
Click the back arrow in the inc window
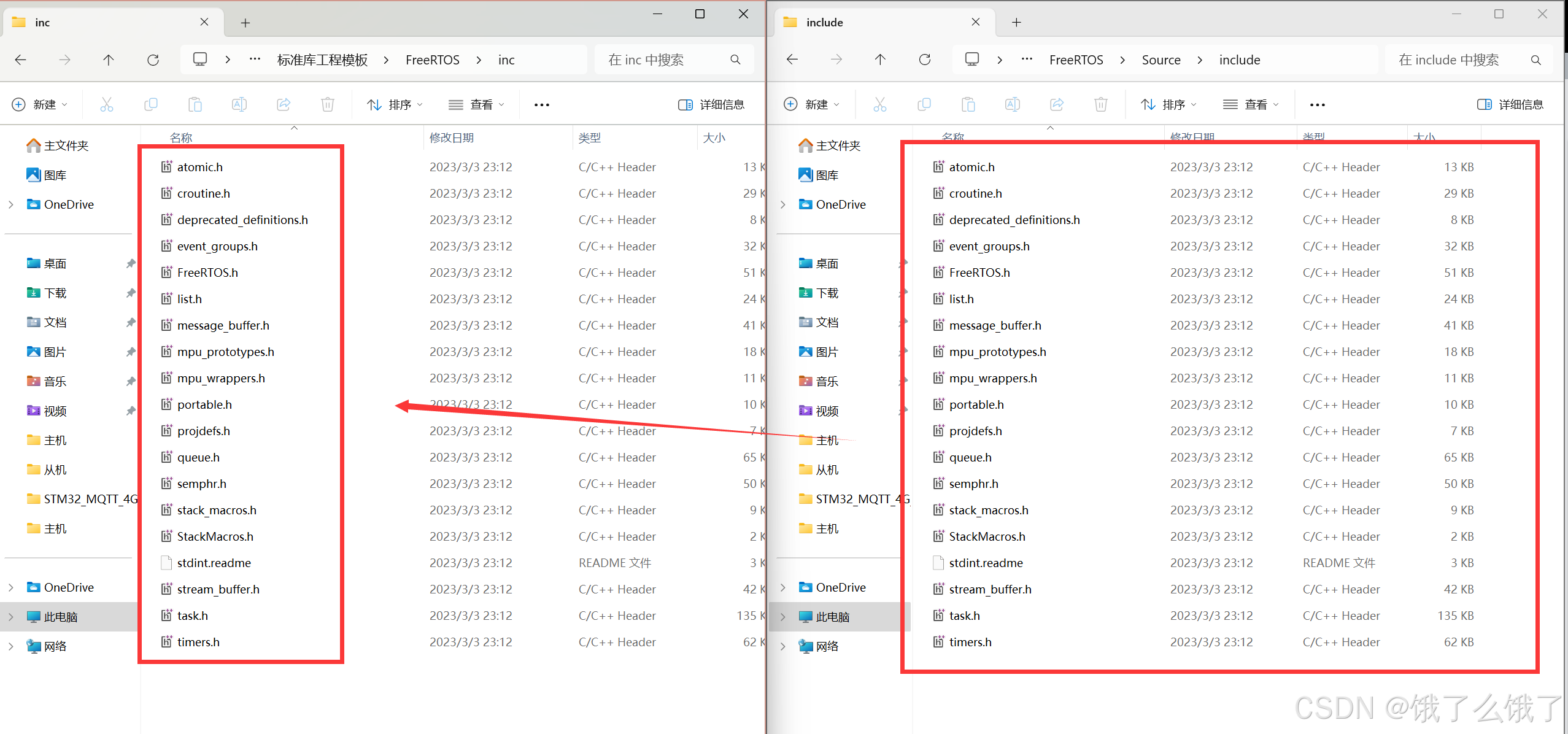(21, 60)
